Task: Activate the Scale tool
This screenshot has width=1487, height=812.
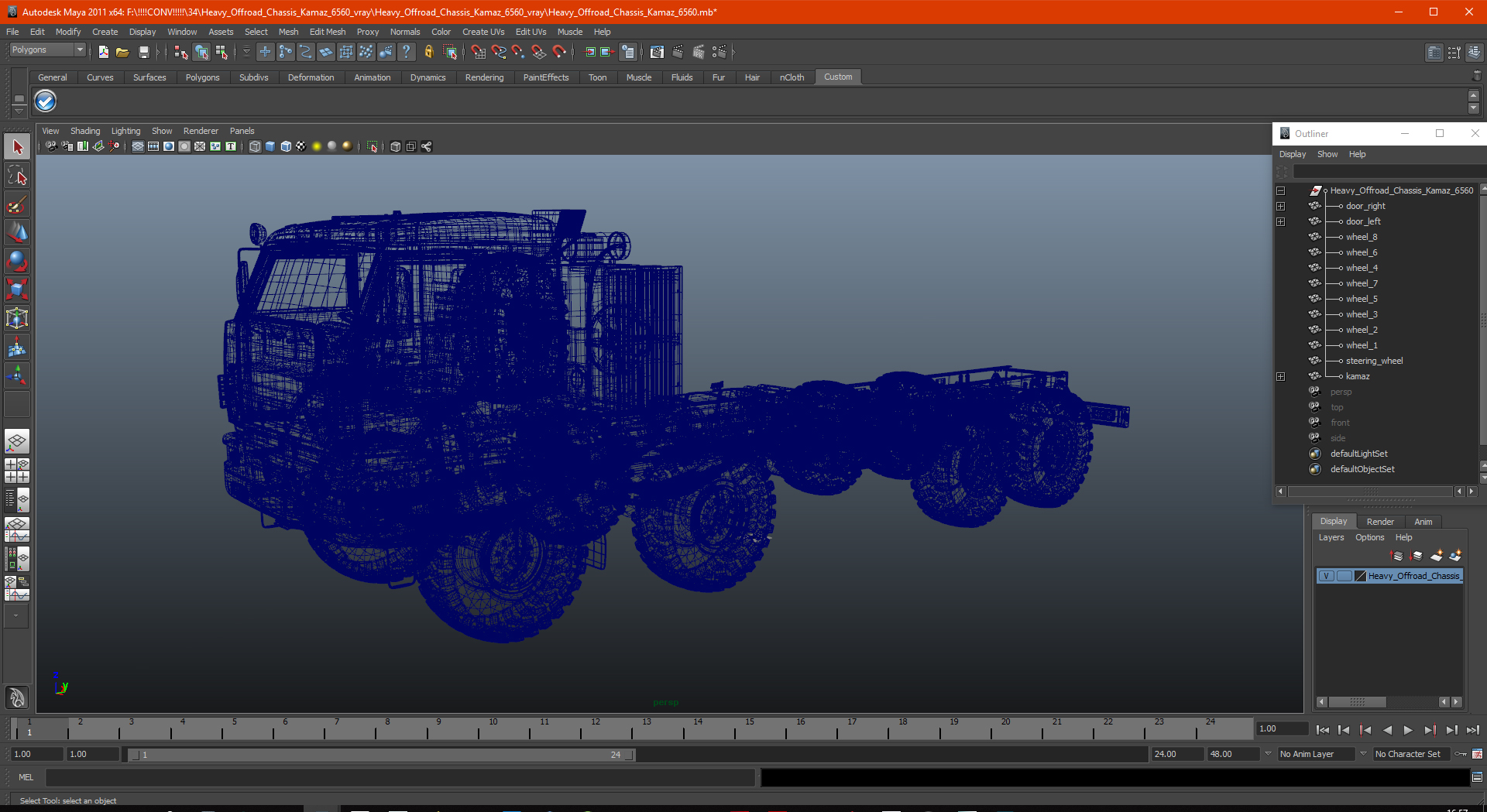Action: point(17,290)
